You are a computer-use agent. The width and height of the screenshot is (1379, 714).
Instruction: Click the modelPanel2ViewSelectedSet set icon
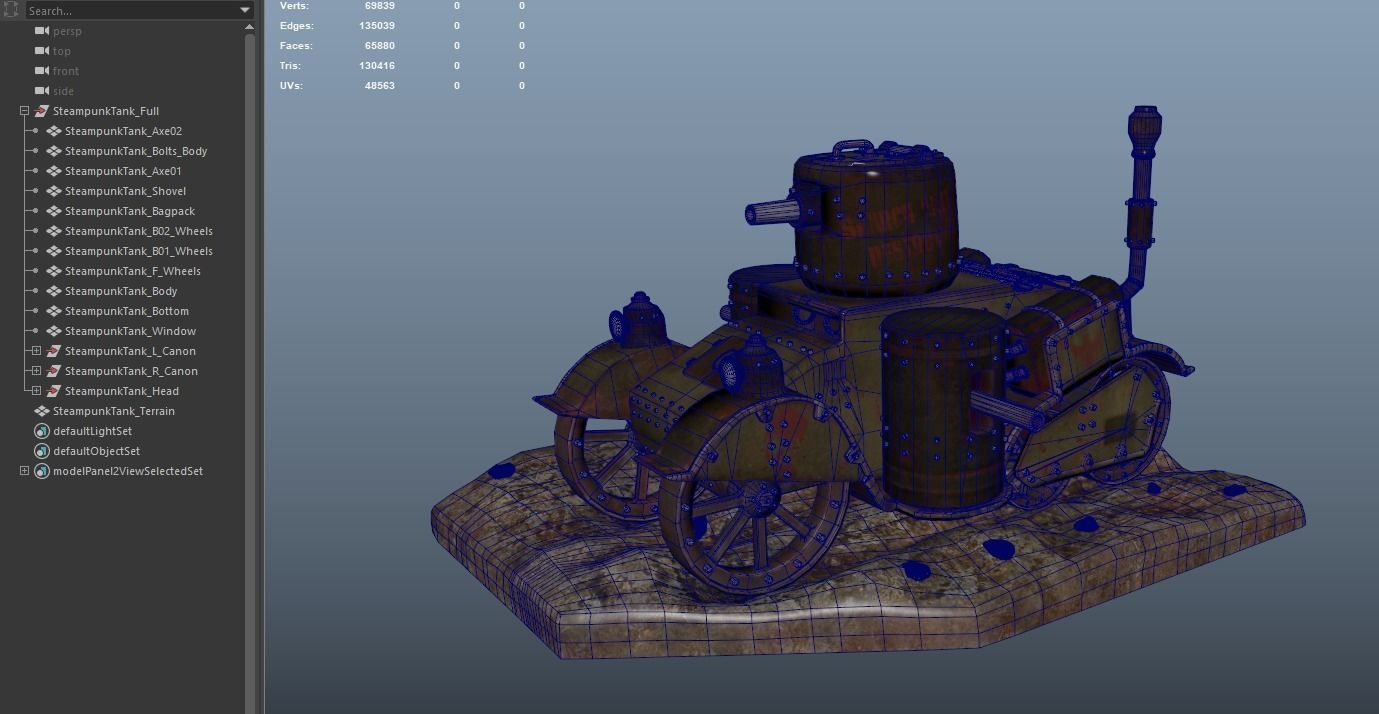coord(41,471)
